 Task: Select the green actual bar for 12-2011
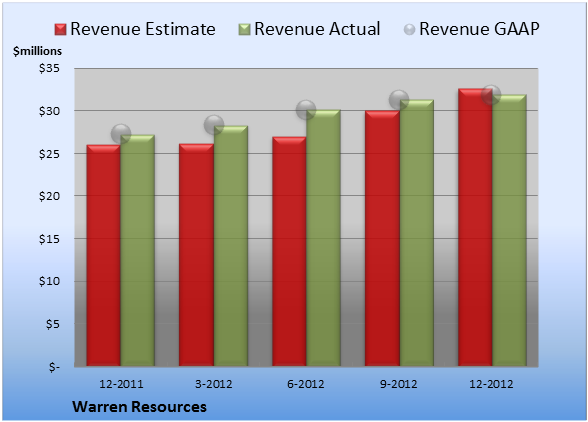(x=137, y=250)
